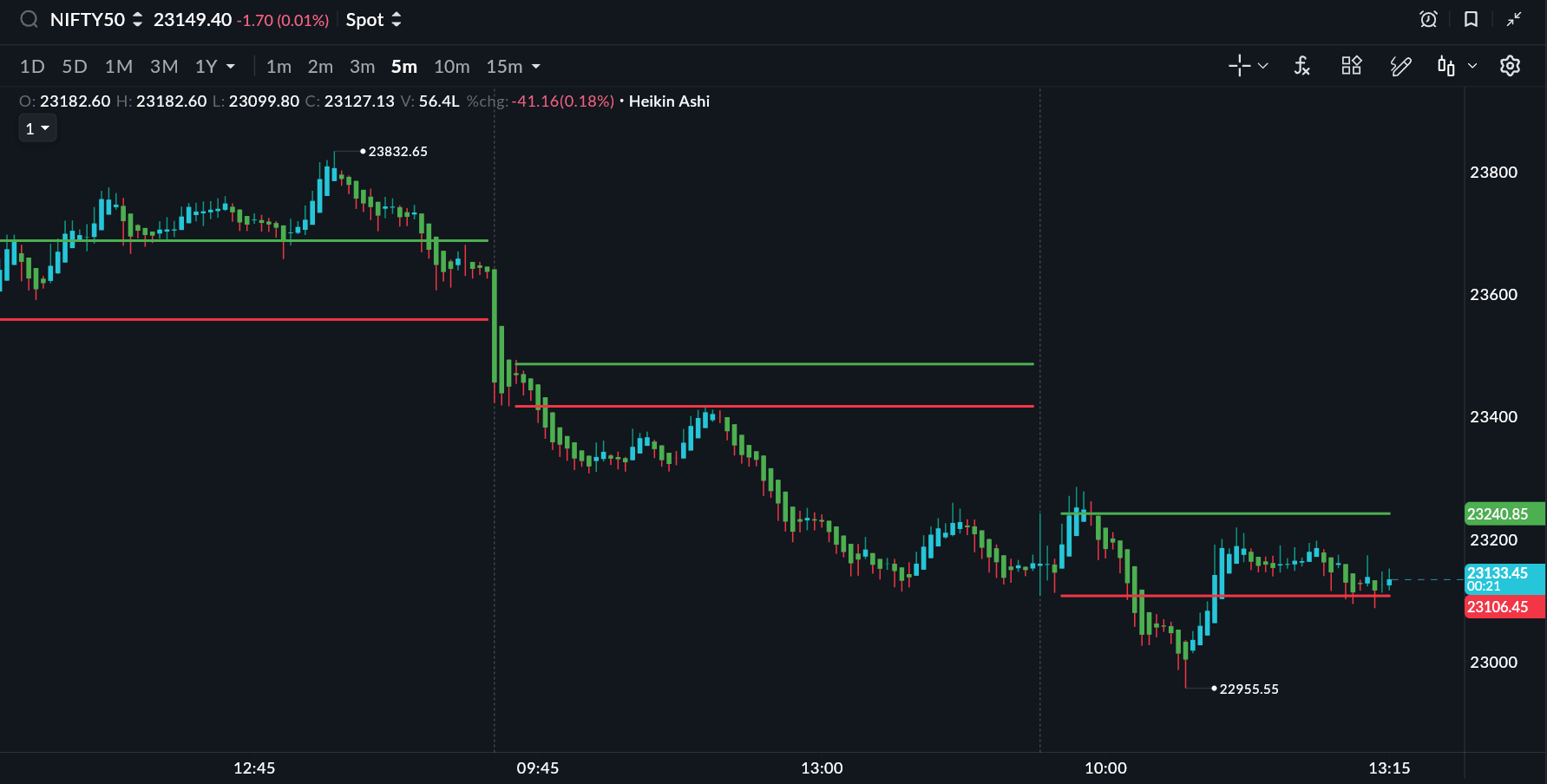Image resolution: width=1547 pixels, height=784 pixels.
Task: Open the 1Y range dropdown
Action: tap(230, 67)
